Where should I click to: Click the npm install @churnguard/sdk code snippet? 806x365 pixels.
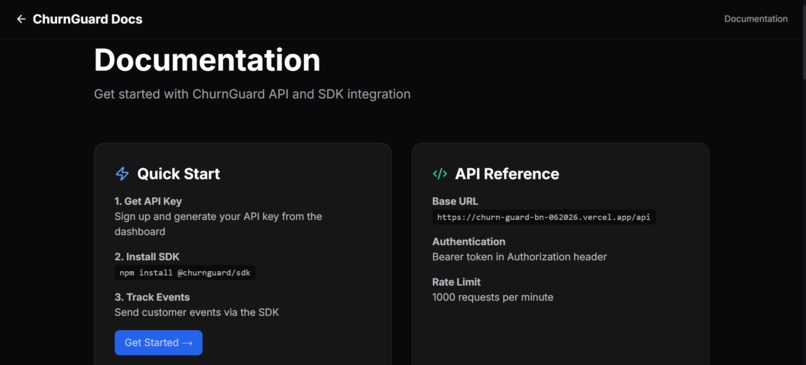pyautogui.click(x=185, y=272)
